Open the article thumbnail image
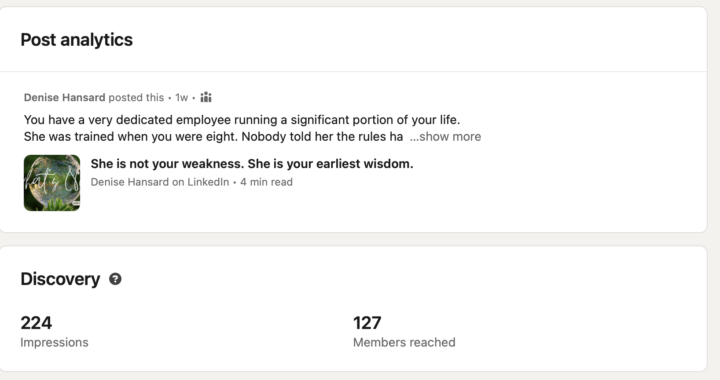This screenshot has width=720, height=380. [52, 183]
